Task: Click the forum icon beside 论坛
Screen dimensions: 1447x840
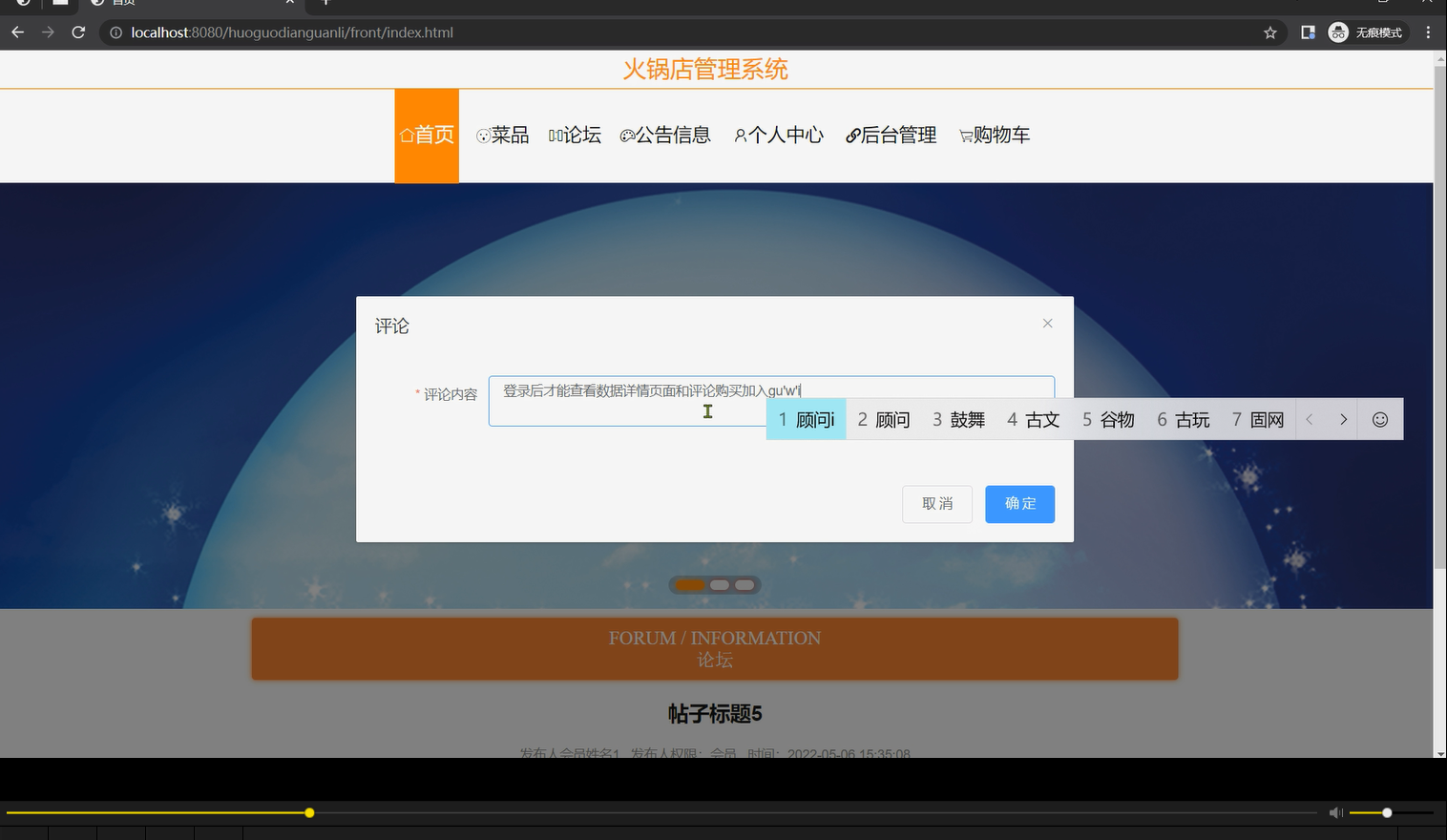Action: coord(556,134)
